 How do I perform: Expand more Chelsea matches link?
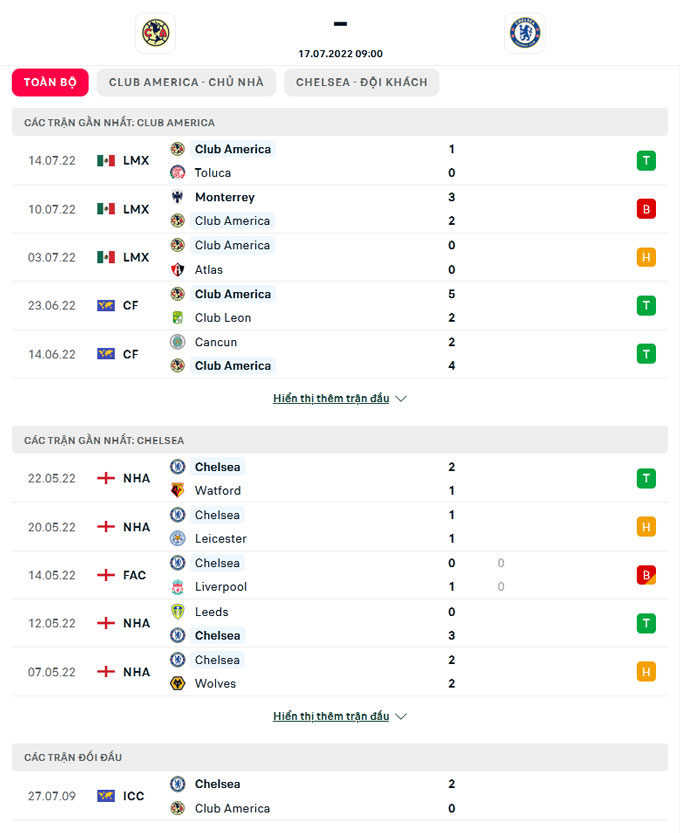click(331, 716)
